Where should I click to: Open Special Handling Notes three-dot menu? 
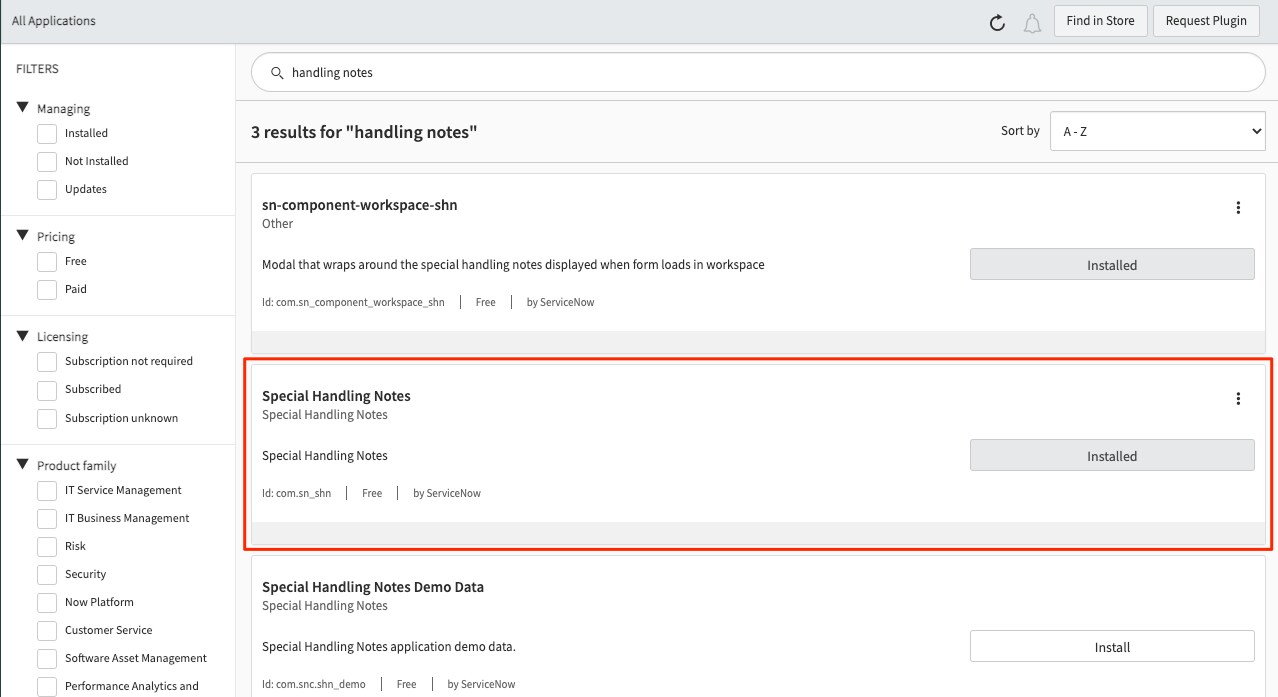pos(1238,399)
